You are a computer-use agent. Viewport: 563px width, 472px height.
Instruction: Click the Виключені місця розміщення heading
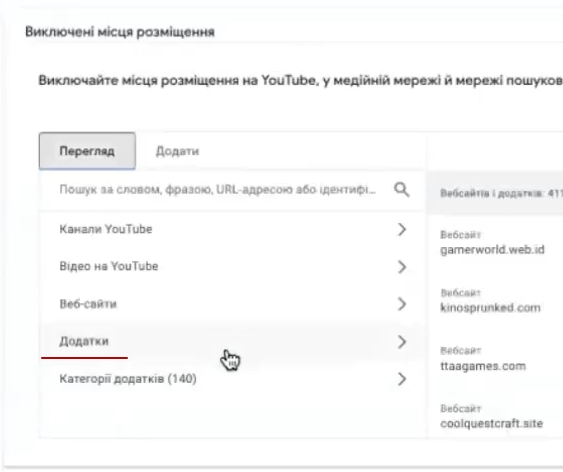120,32
